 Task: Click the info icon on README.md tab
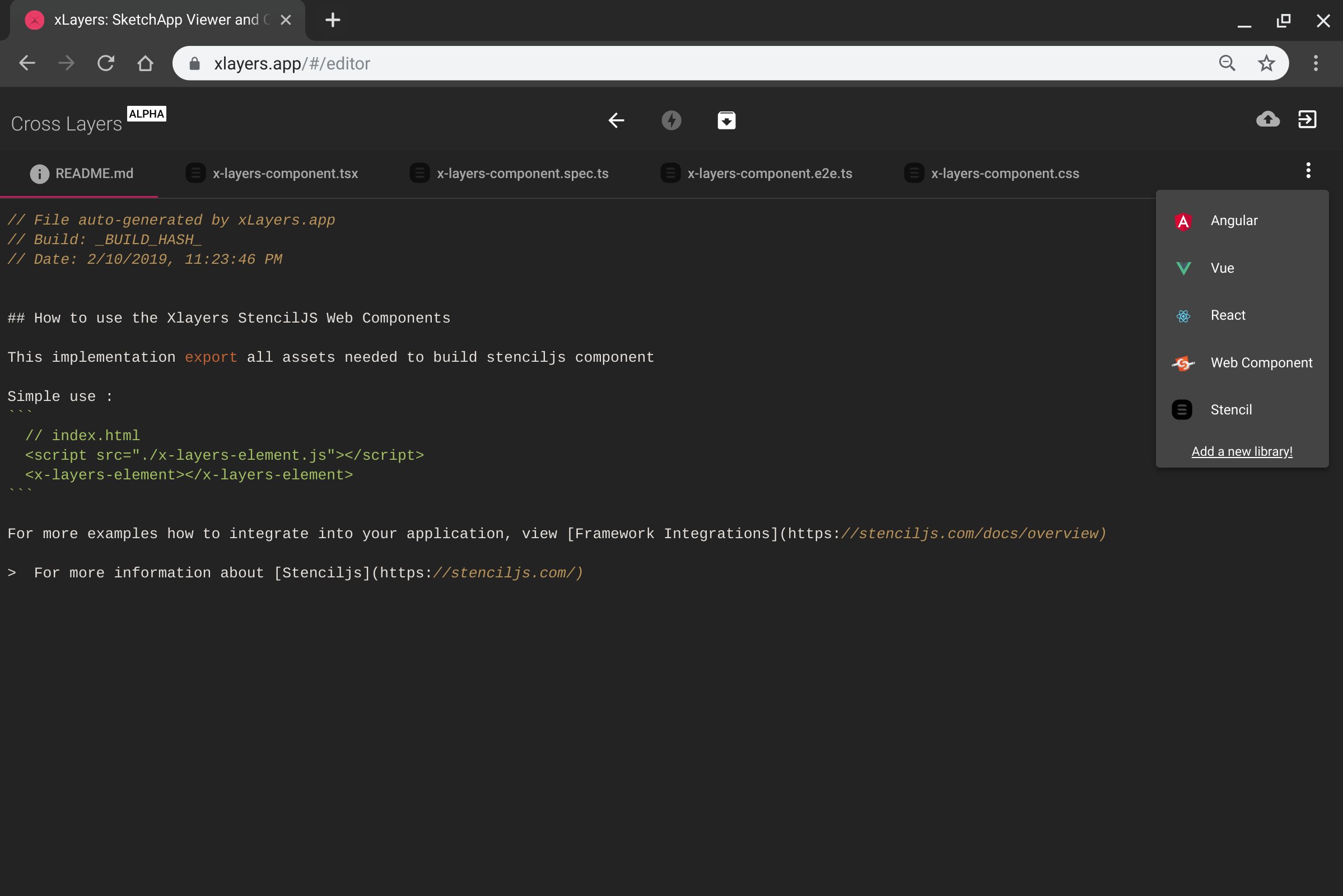click(39, 174)
